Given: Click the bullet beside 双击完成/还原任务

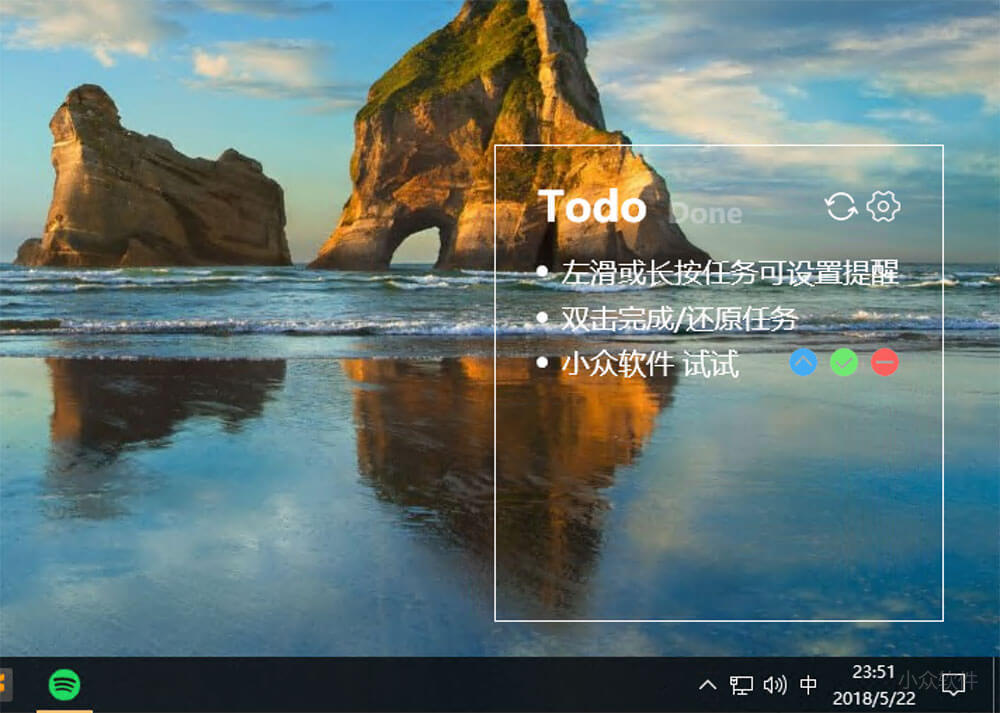Looking at the screenshot, I should coord(542,318).
